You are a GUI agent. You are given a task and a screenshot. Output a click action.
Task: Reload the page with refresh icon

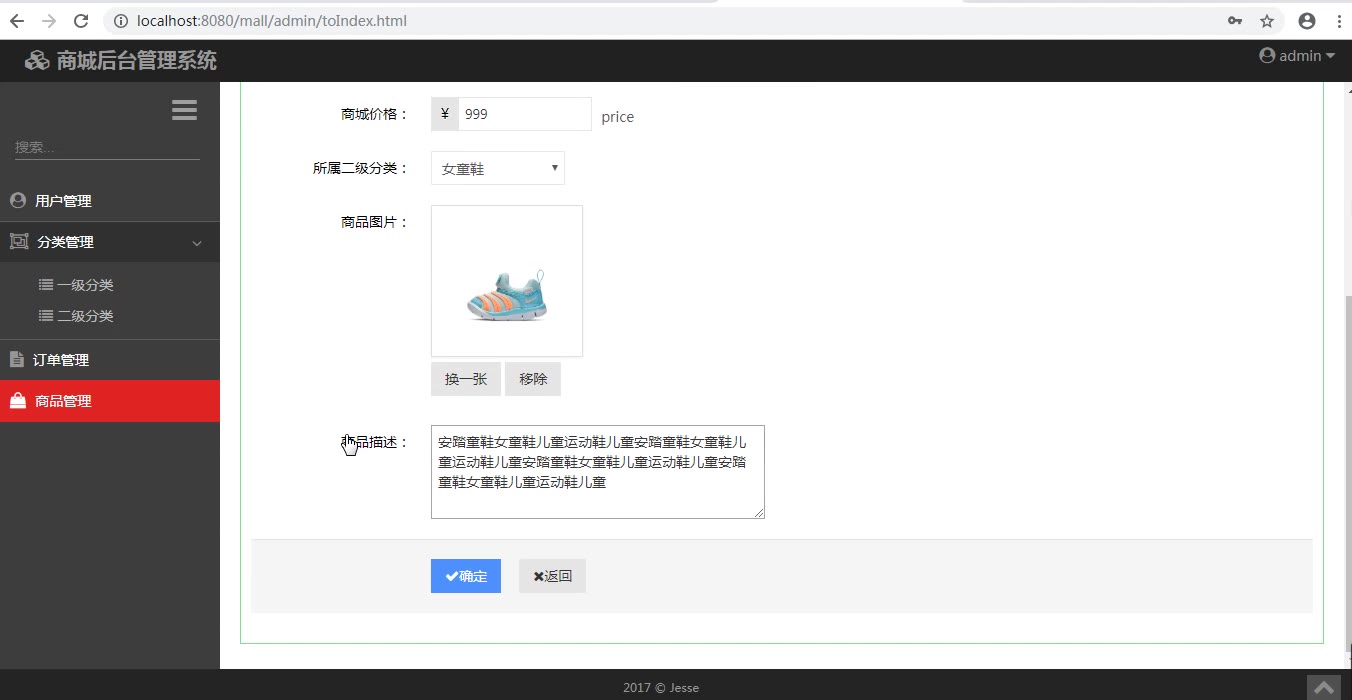coord(82,20)
